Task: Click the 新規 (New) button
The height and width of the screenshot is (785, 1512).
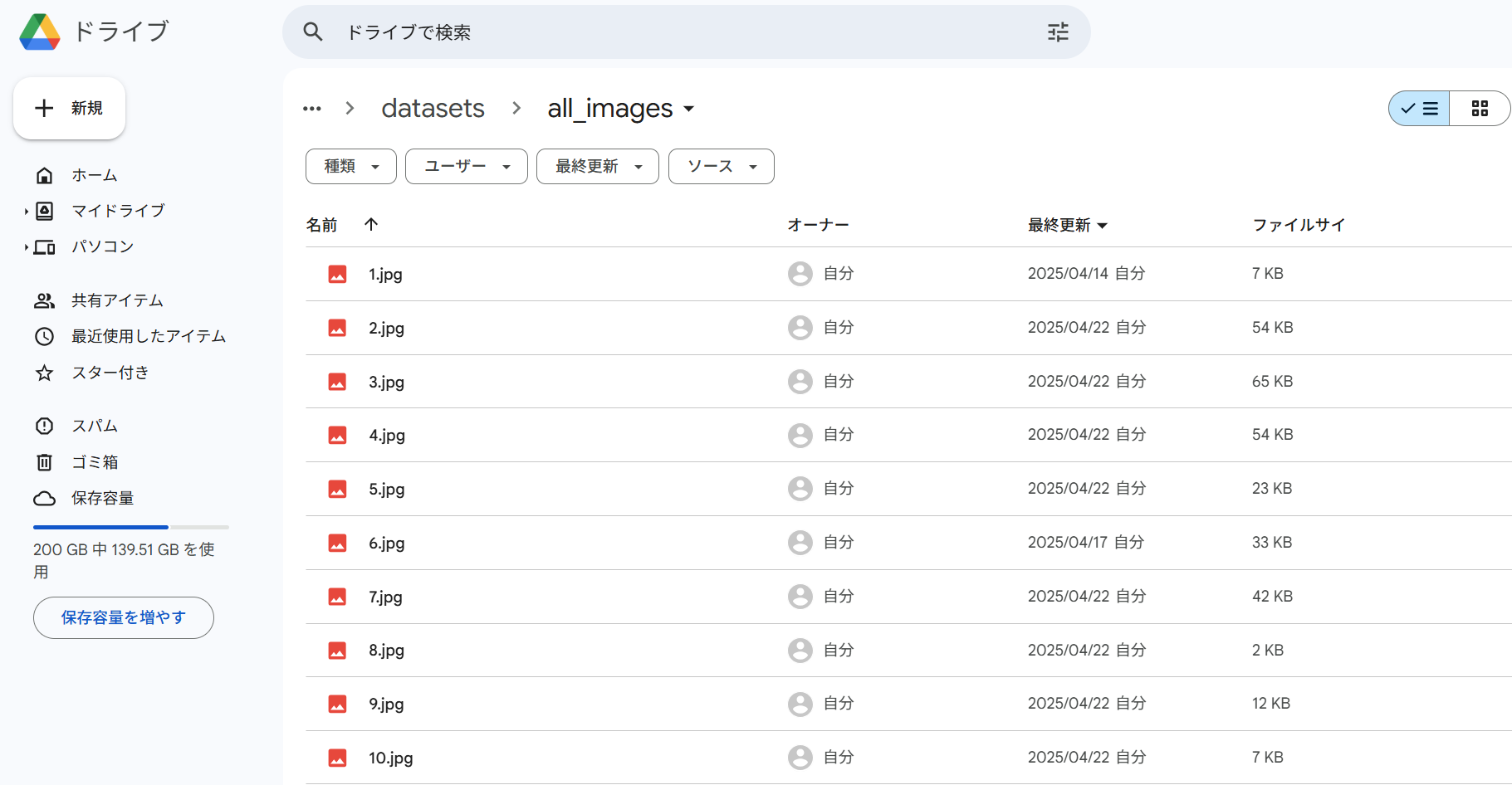Action: (x=69, y=108)
